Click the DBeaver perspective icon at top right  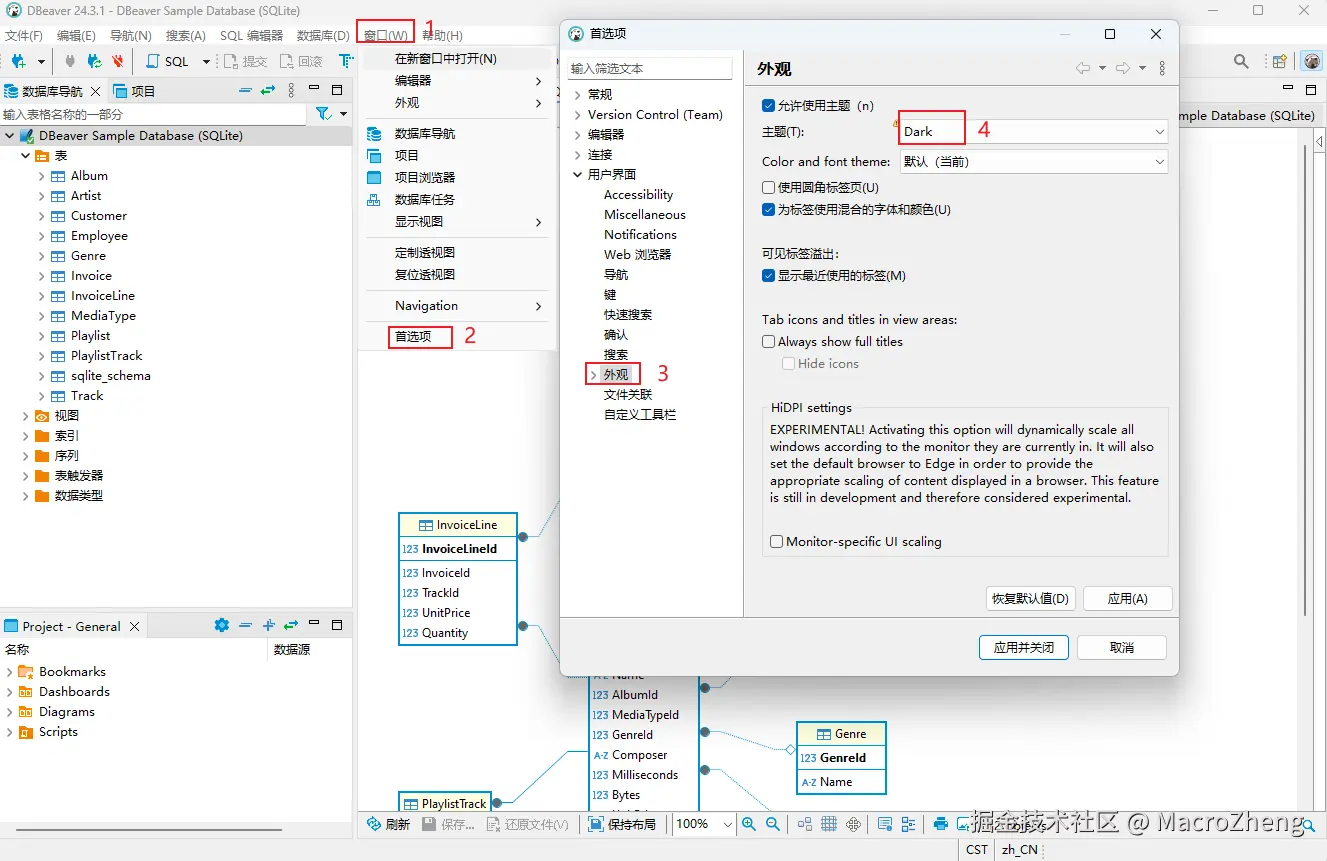[x=1313, y=61]
